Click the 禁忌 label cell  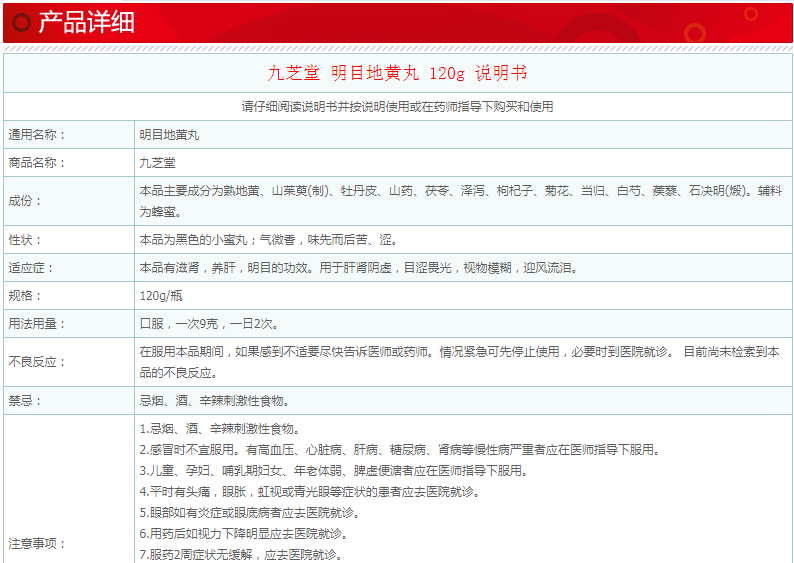tap(69, 400)
